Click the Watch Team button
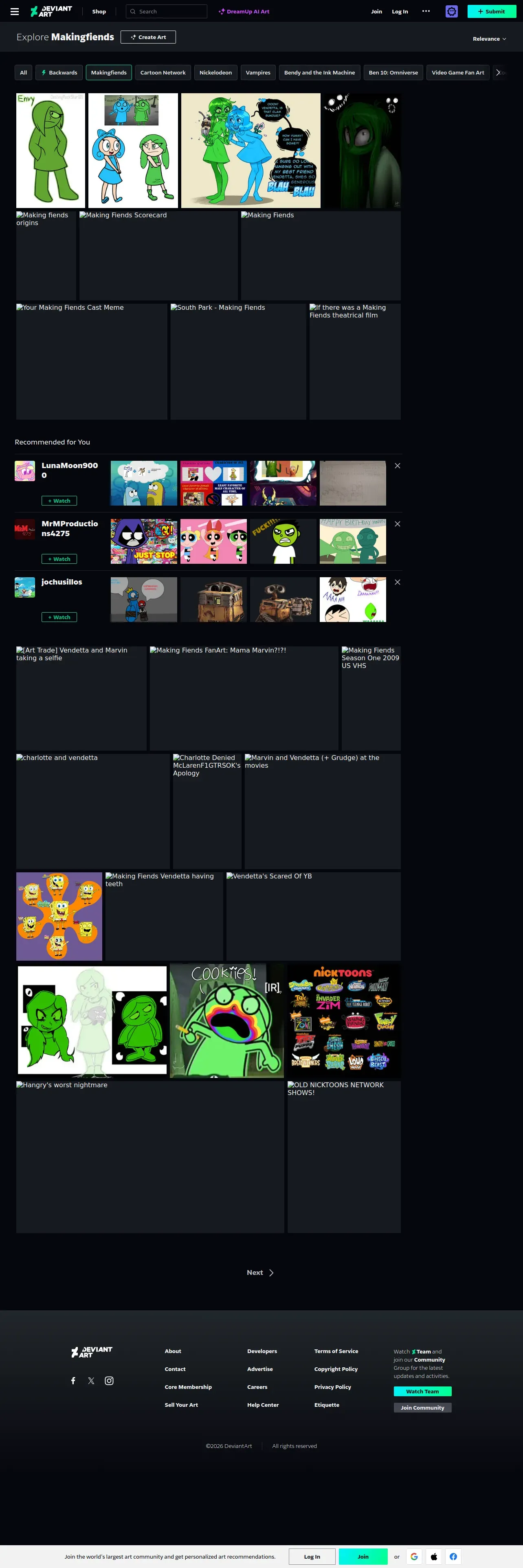523x1568 pixels. pyautogui.click(x=422, y=1391)
